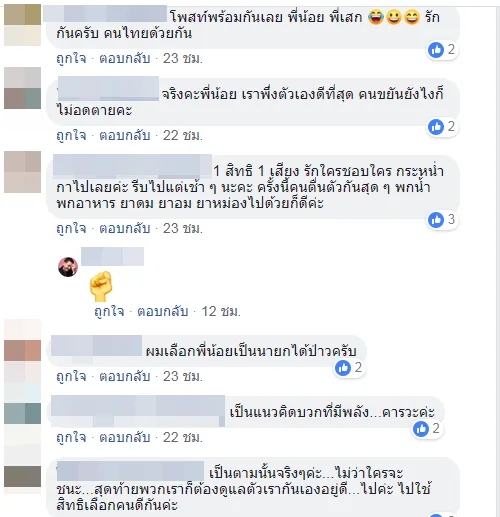
Task: Click ตอบกลับ under fist emoji reply
Action: point(163,311)
